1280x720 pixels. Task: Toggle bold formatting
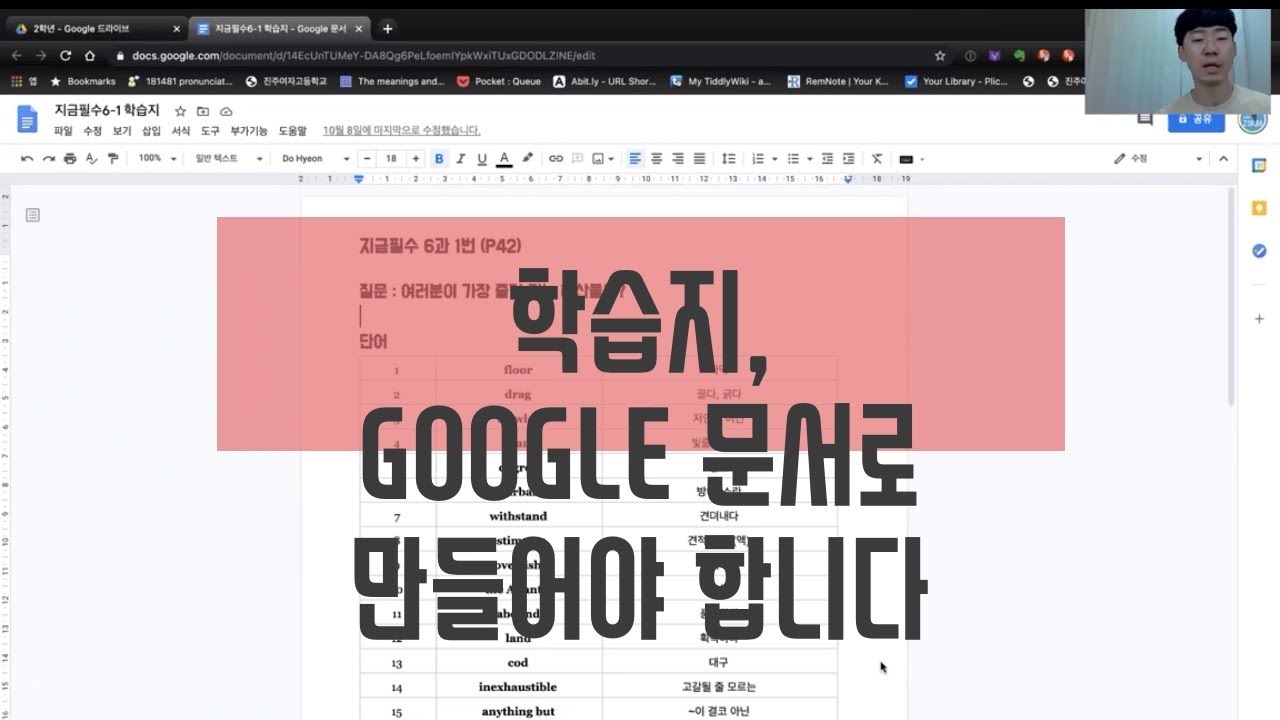coord(439,158)
